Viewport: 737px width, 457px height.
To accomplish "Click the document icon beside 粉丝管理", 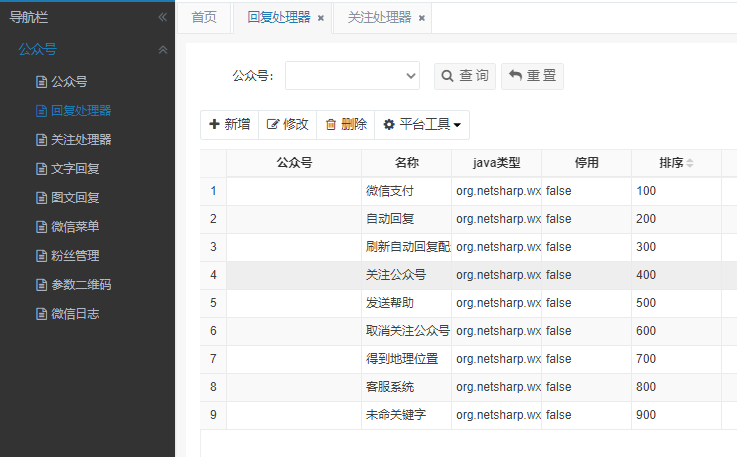I will pyautogui.click(x=41, y=256).
